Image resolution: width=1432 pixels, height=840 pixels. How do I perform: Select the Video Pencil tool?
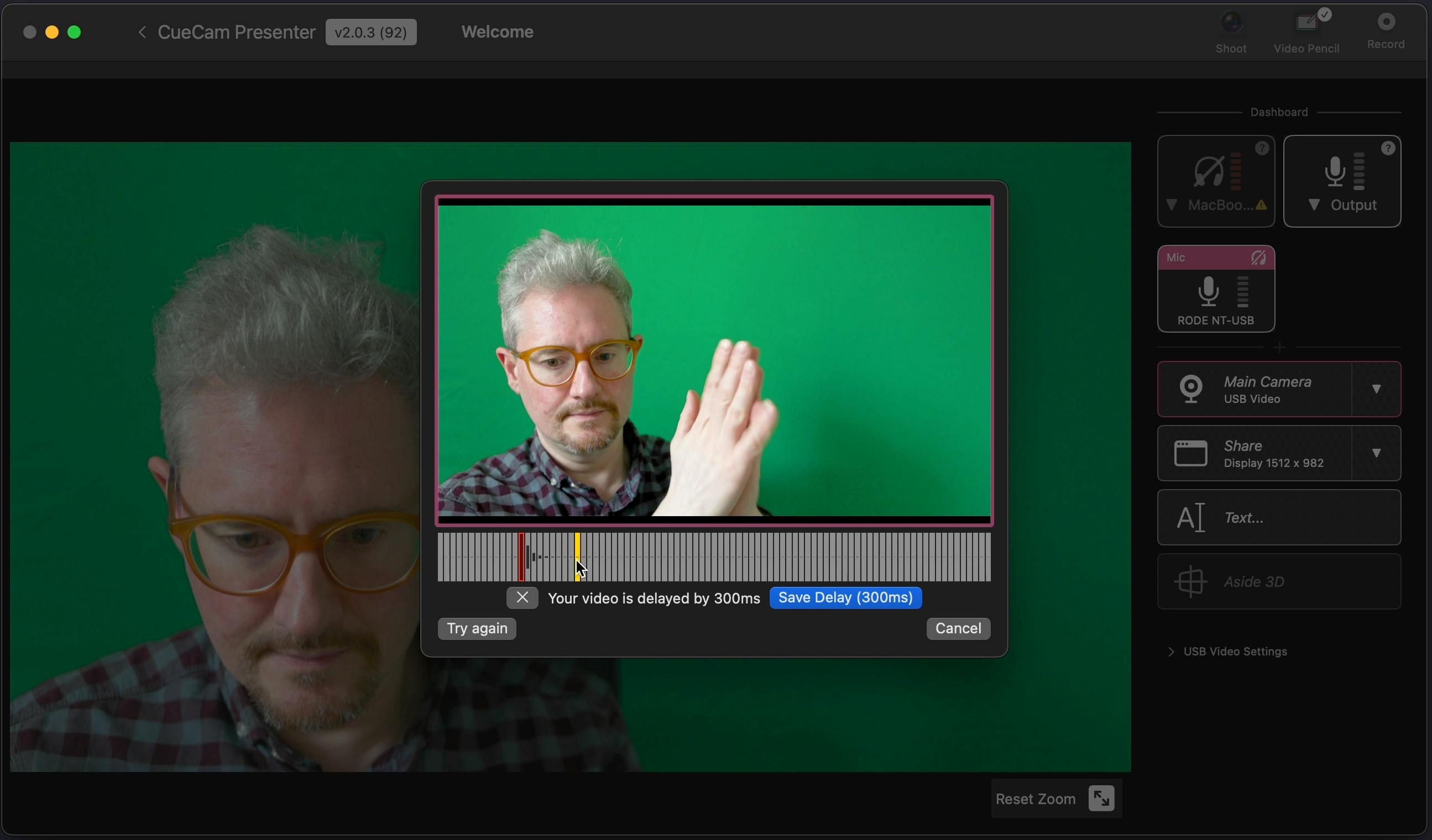pyautogui.click(x=1307, y=28)
